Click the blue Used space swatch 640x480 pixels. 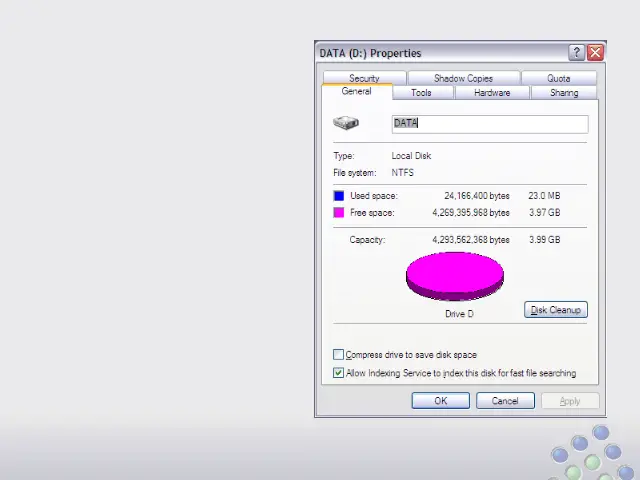click(339, 196)
